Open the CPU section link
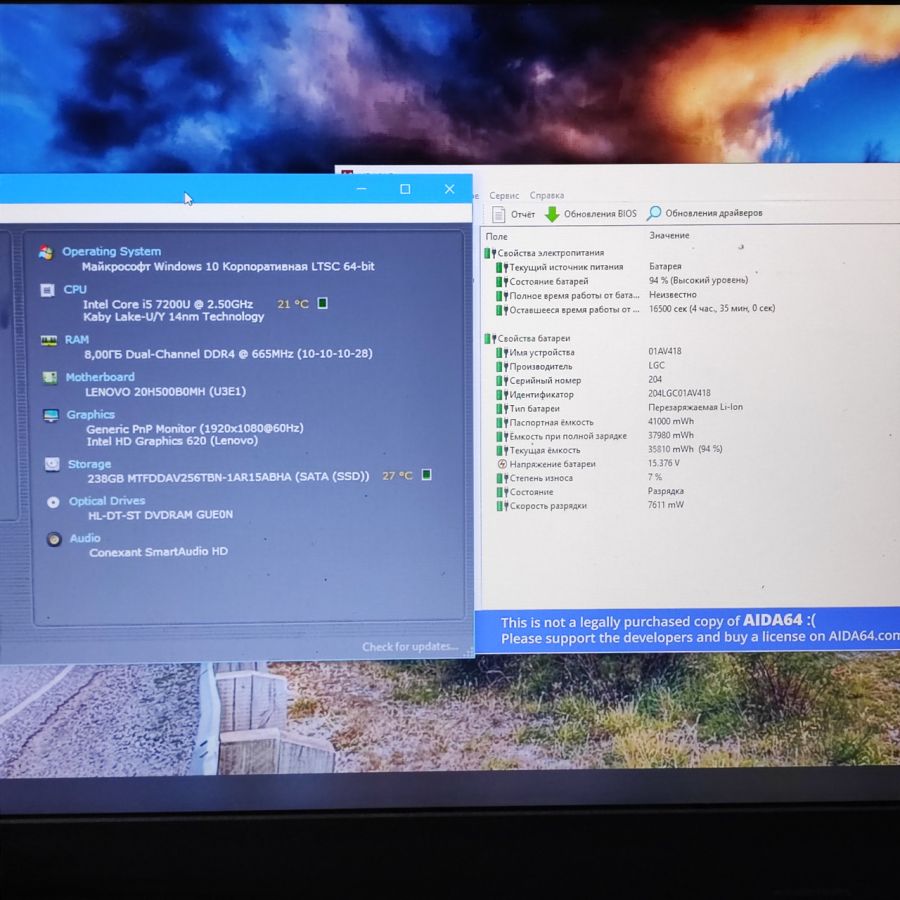 point(75,289)
